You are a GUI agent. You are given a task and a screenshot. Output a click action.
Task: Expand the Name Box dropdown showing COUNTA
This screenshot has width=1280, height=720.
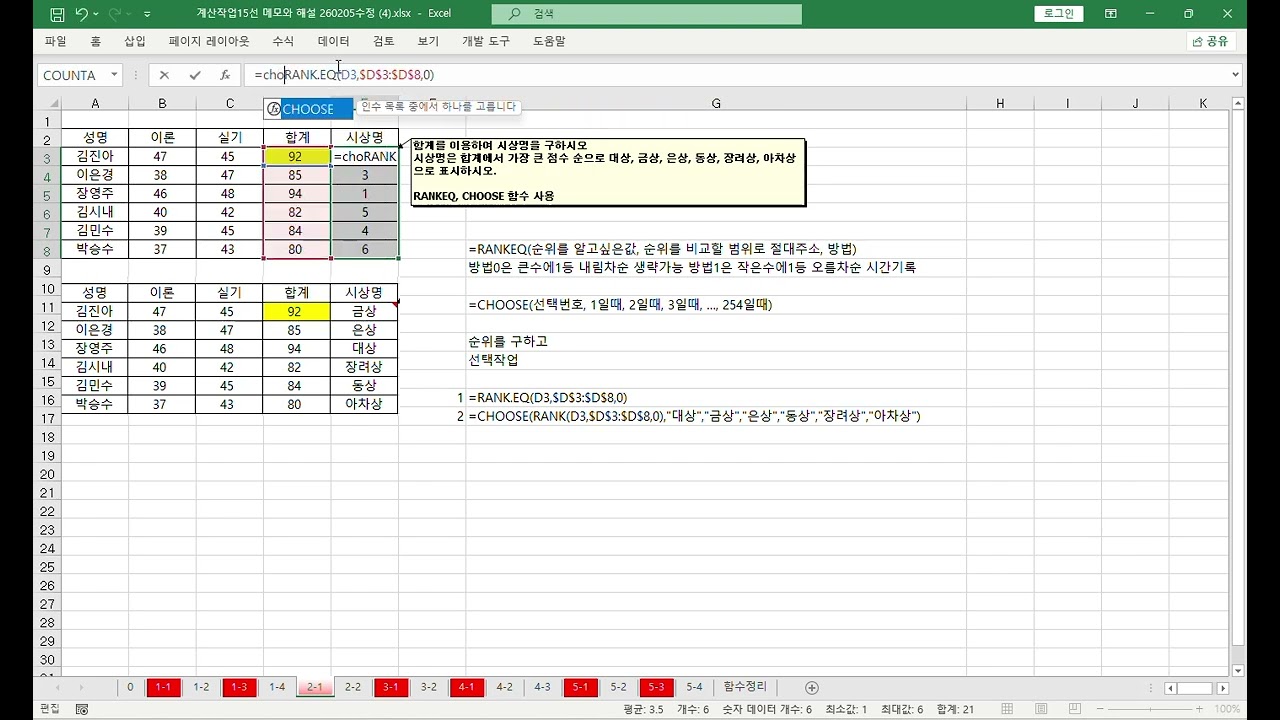[114, 75]
